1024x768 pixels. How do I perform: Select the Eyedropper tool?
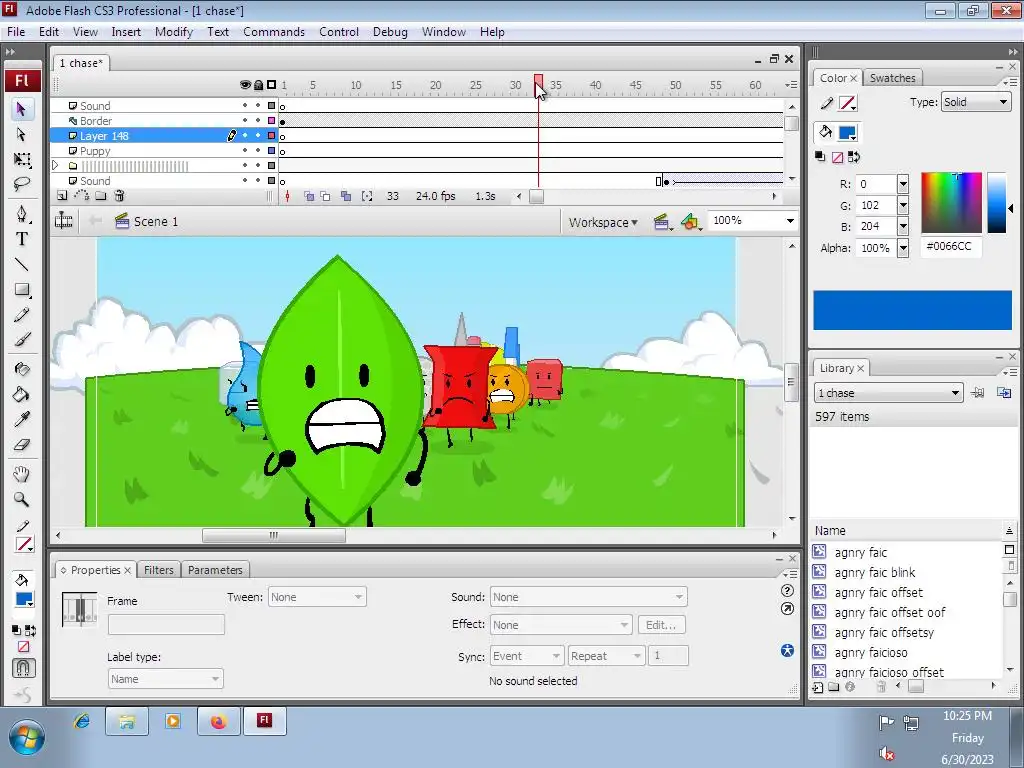22,419
